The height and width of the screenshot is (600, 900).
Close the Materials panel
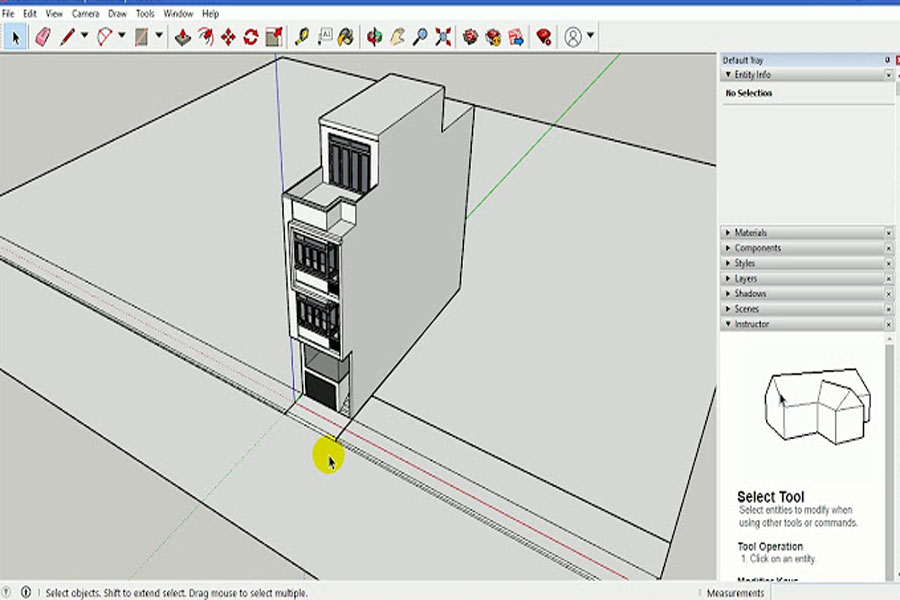pyautogui.click(x=889, y=233)
